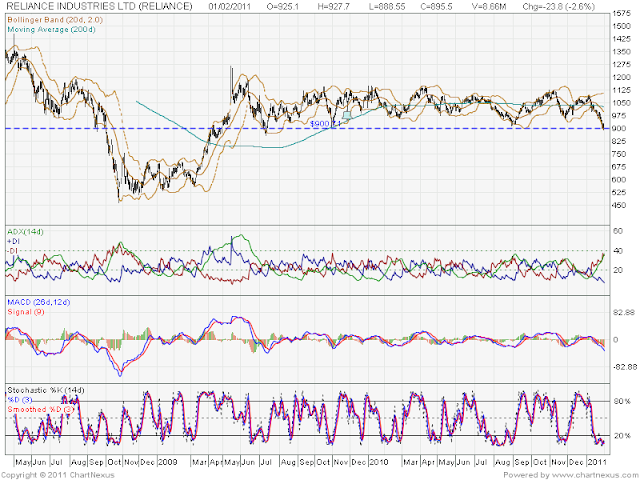640x480 pixels.
Task: Select the Moving Average (200d) legend label
Action: pyautogui.click(x=51, y=29)
